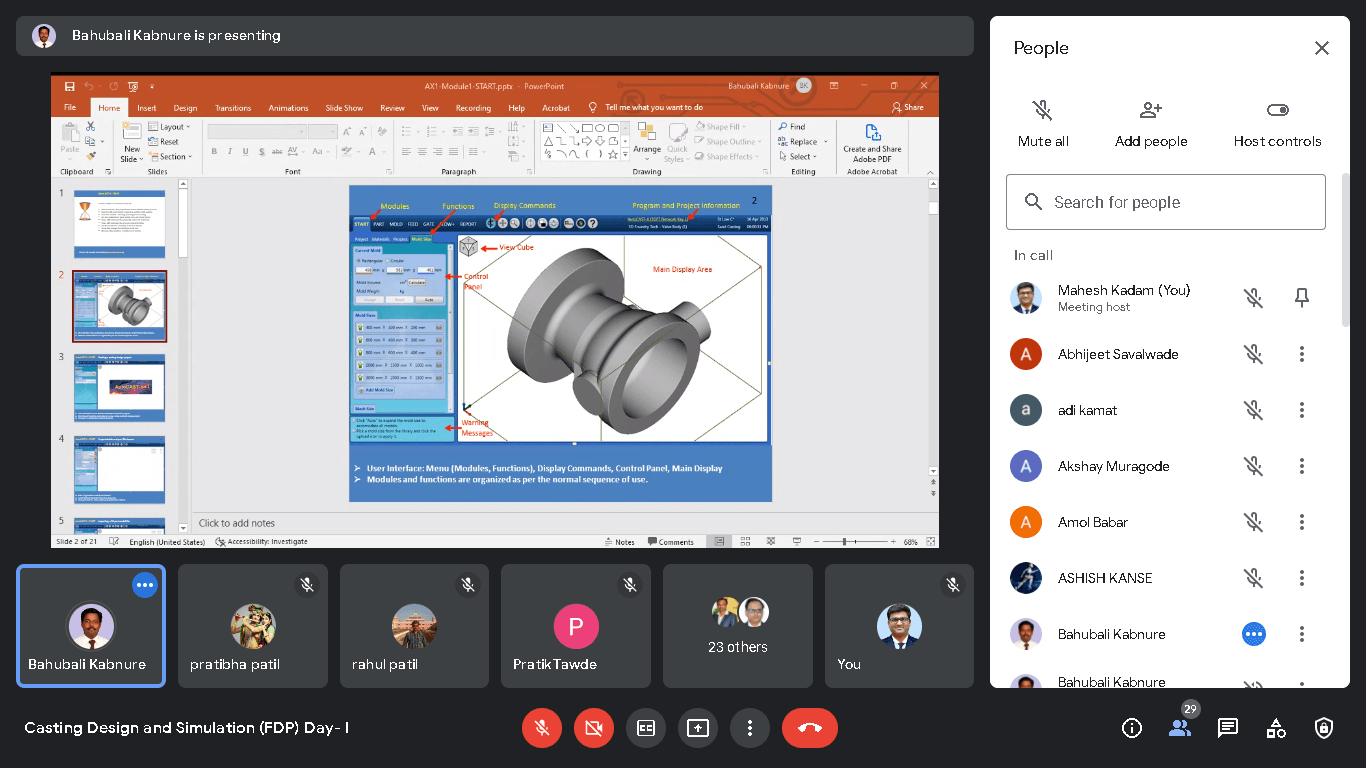Turn on the camera in call controls

594,728
